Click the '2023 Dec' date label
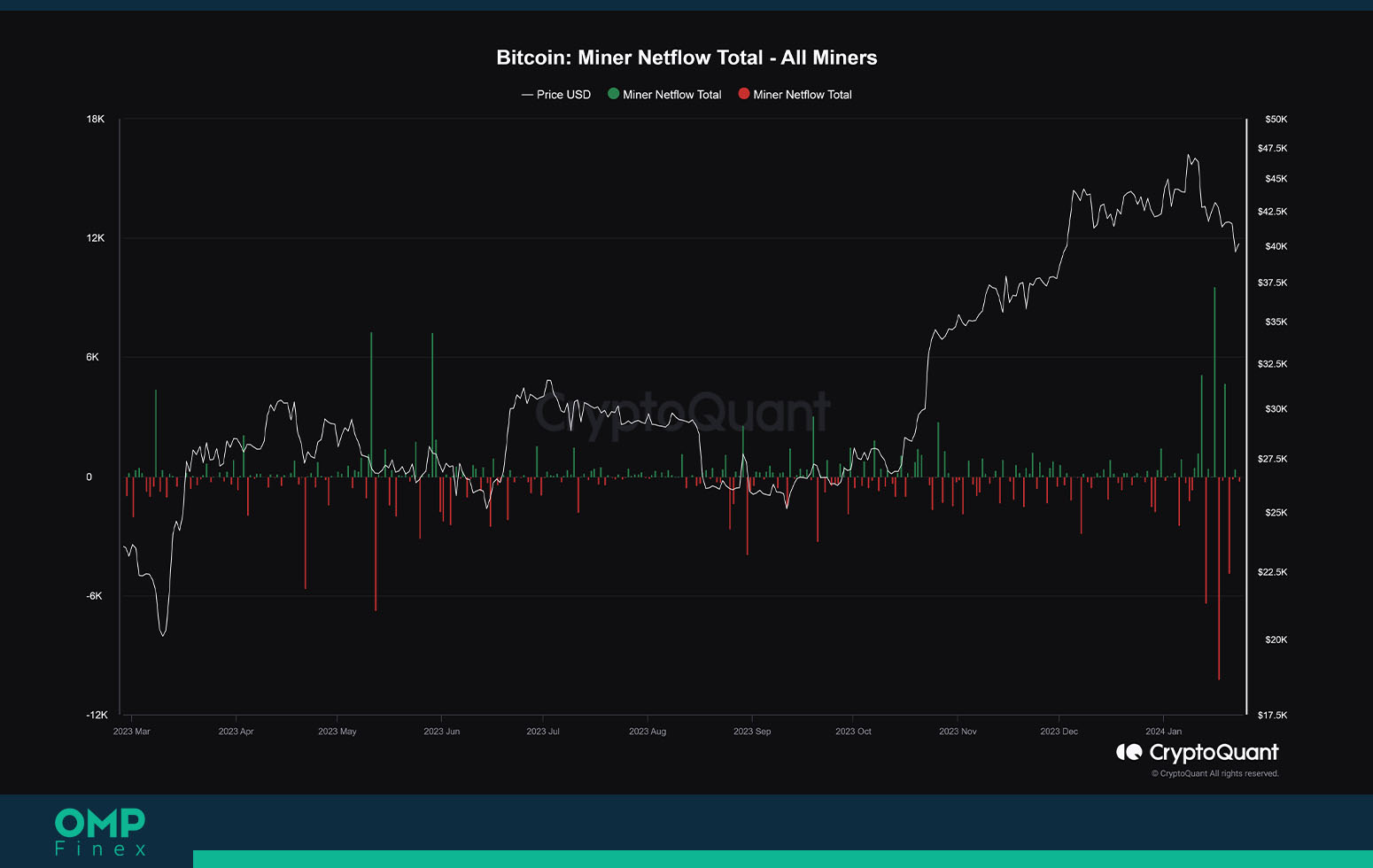The width and height of the screenshot is (1373, 868). (1059, 732)
